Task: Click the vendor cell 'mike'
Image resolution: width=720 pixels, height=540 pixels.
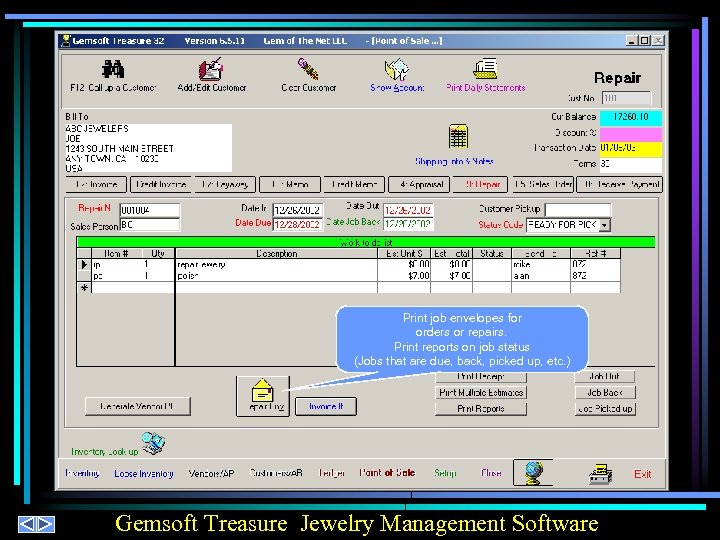Action: click(541, 264)
